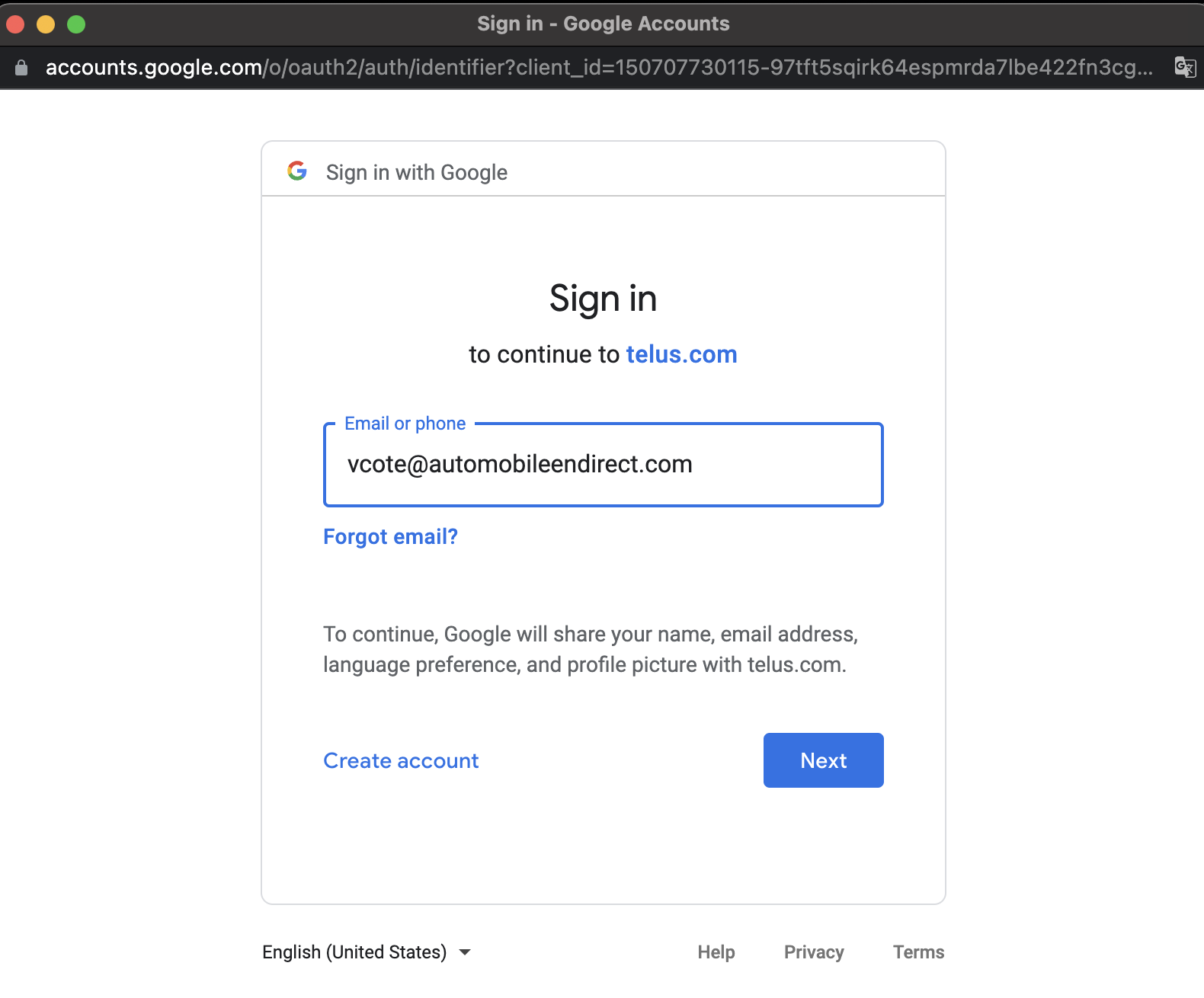Screen dimensions: 1204x998
Task: Click the Google G logo
Action: pyautogui.click(x=297, y=171)
